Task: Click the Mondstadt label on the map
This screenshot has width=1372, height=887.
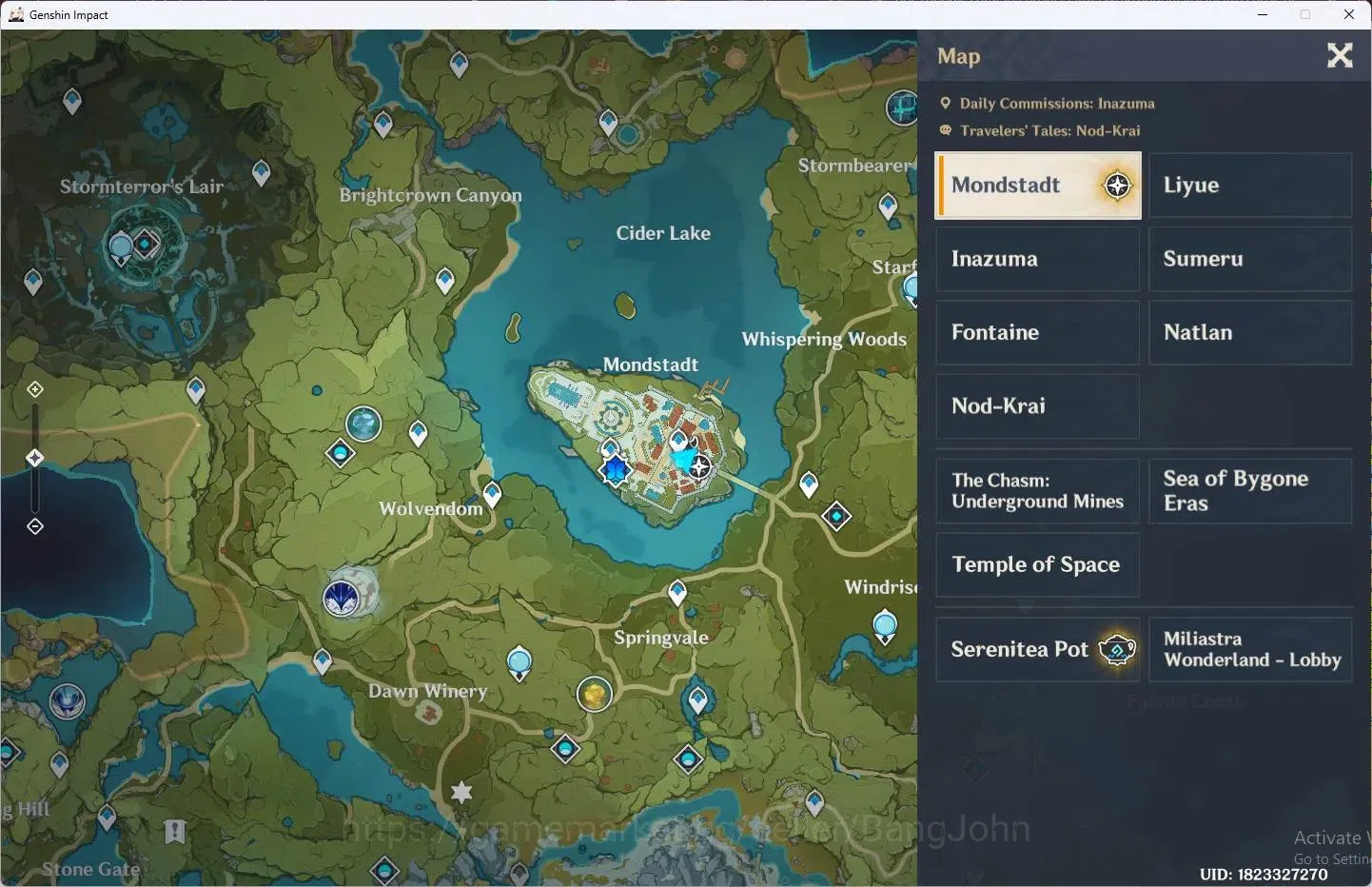Action: tap(651, 365)
